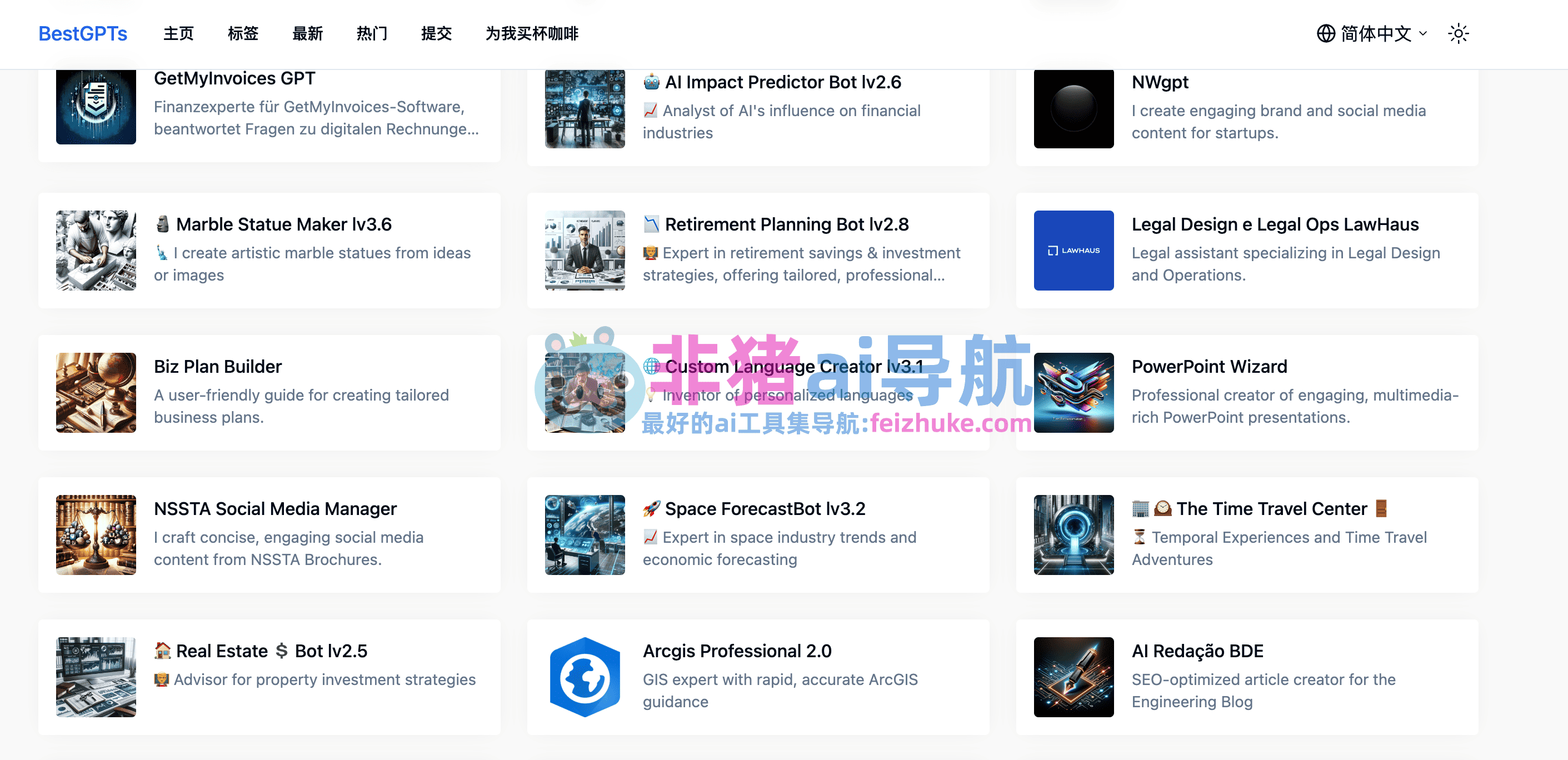Open the Space ForecastBot lv3.2 thumbnail
Viewport: 1568px width, 760px height.
585,534
